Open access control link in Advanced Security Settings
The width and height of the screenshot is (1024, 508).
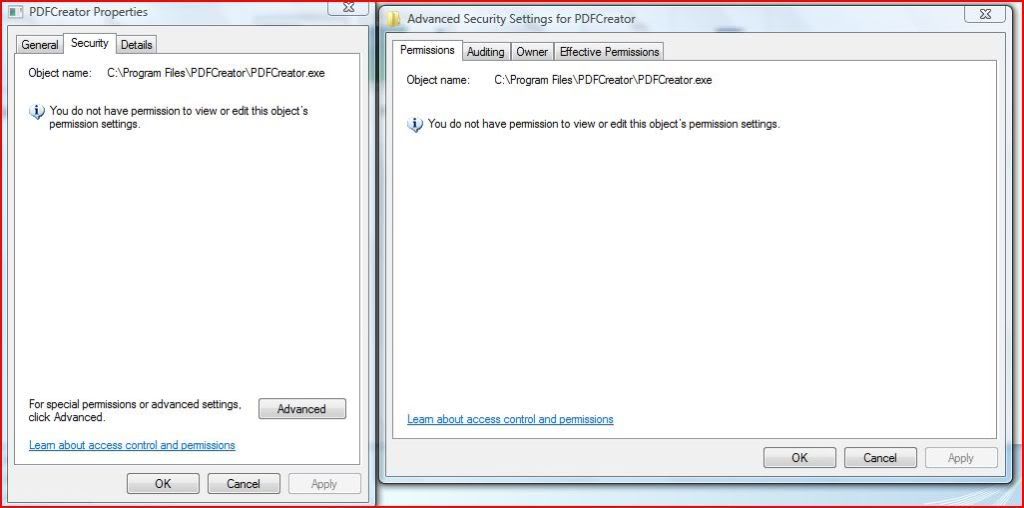pos(510,419)
